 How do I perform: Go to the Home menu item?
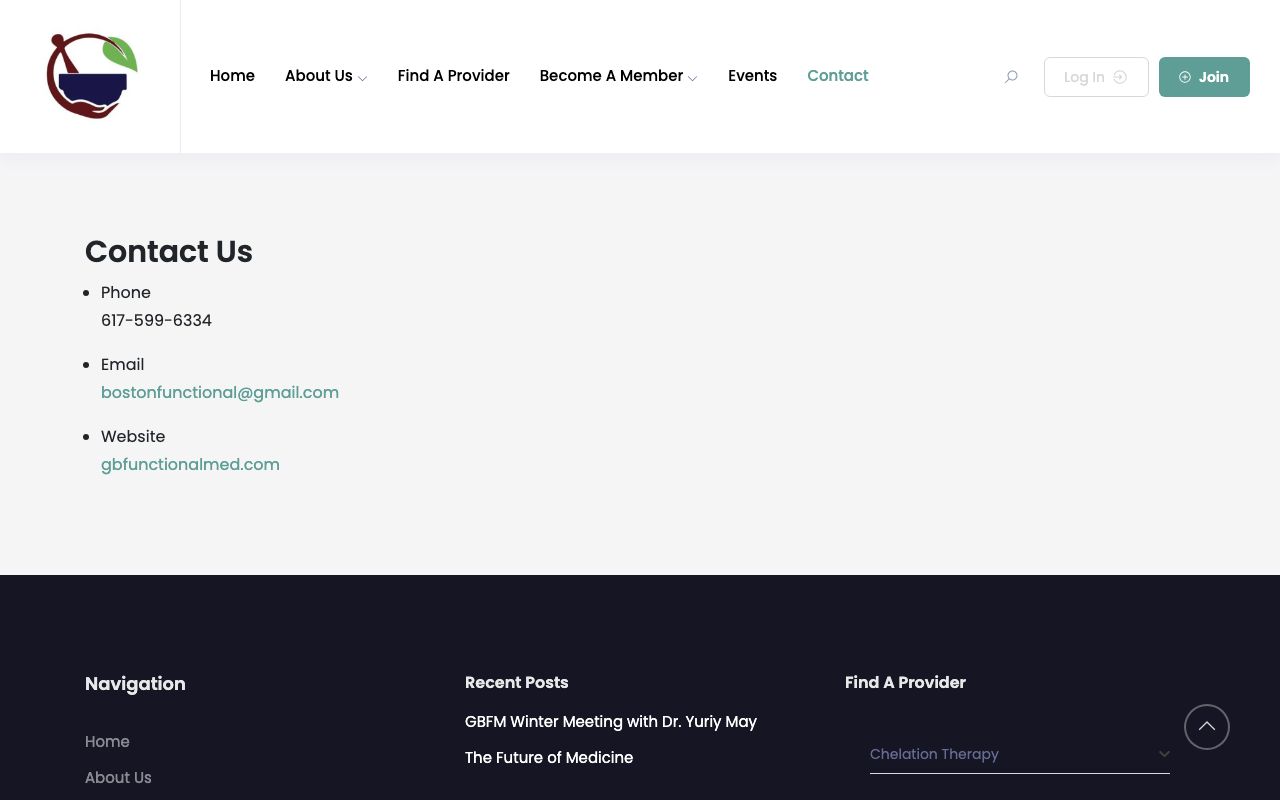point(232,76)
